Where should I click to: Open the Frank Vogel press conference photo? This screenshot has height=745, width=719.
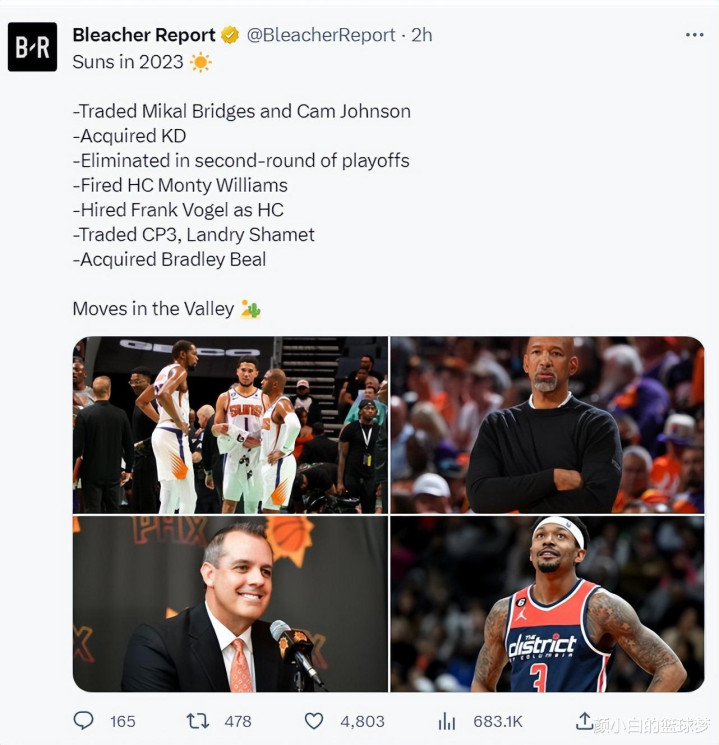[x=230, y=604]
